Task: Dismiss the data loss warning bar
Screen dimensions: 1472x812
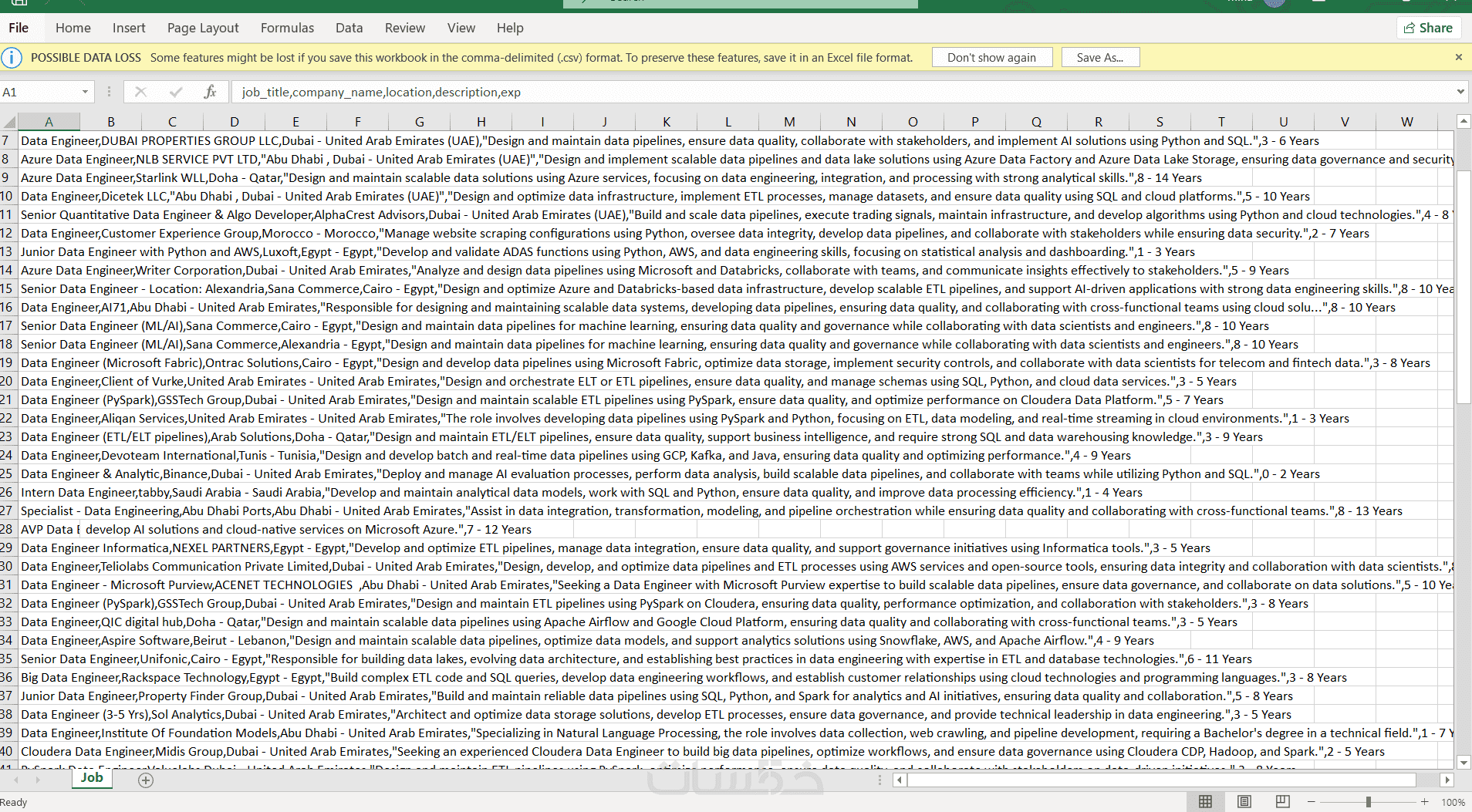Action: coord(1459,57)
